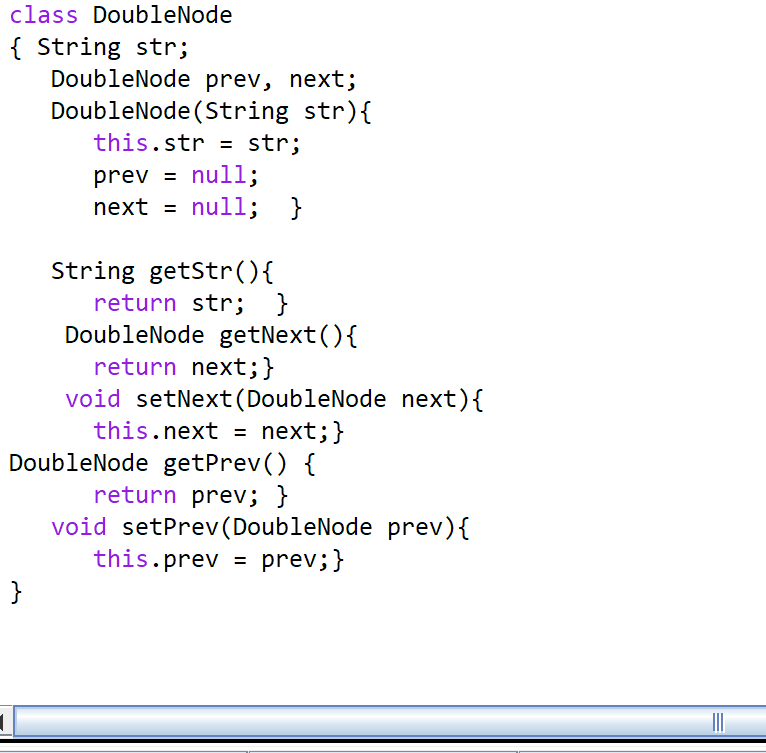Click the 'class' keyword on the first line

tap(43, 15)
